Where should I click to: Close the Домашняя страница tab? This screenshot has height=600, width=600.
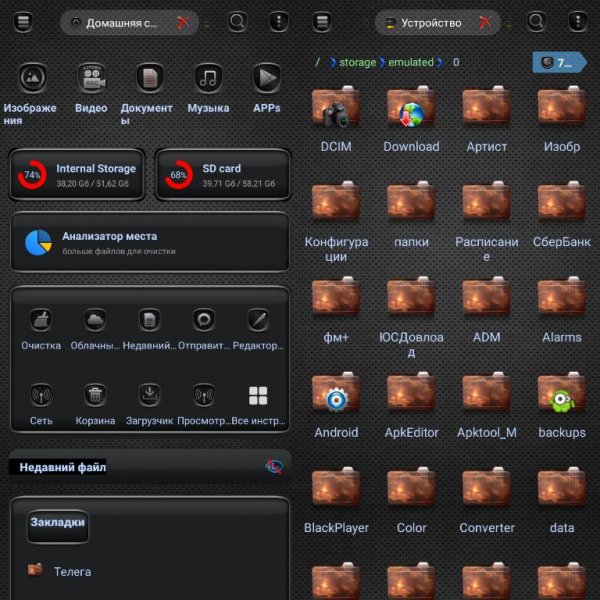[x=183, y=23]
